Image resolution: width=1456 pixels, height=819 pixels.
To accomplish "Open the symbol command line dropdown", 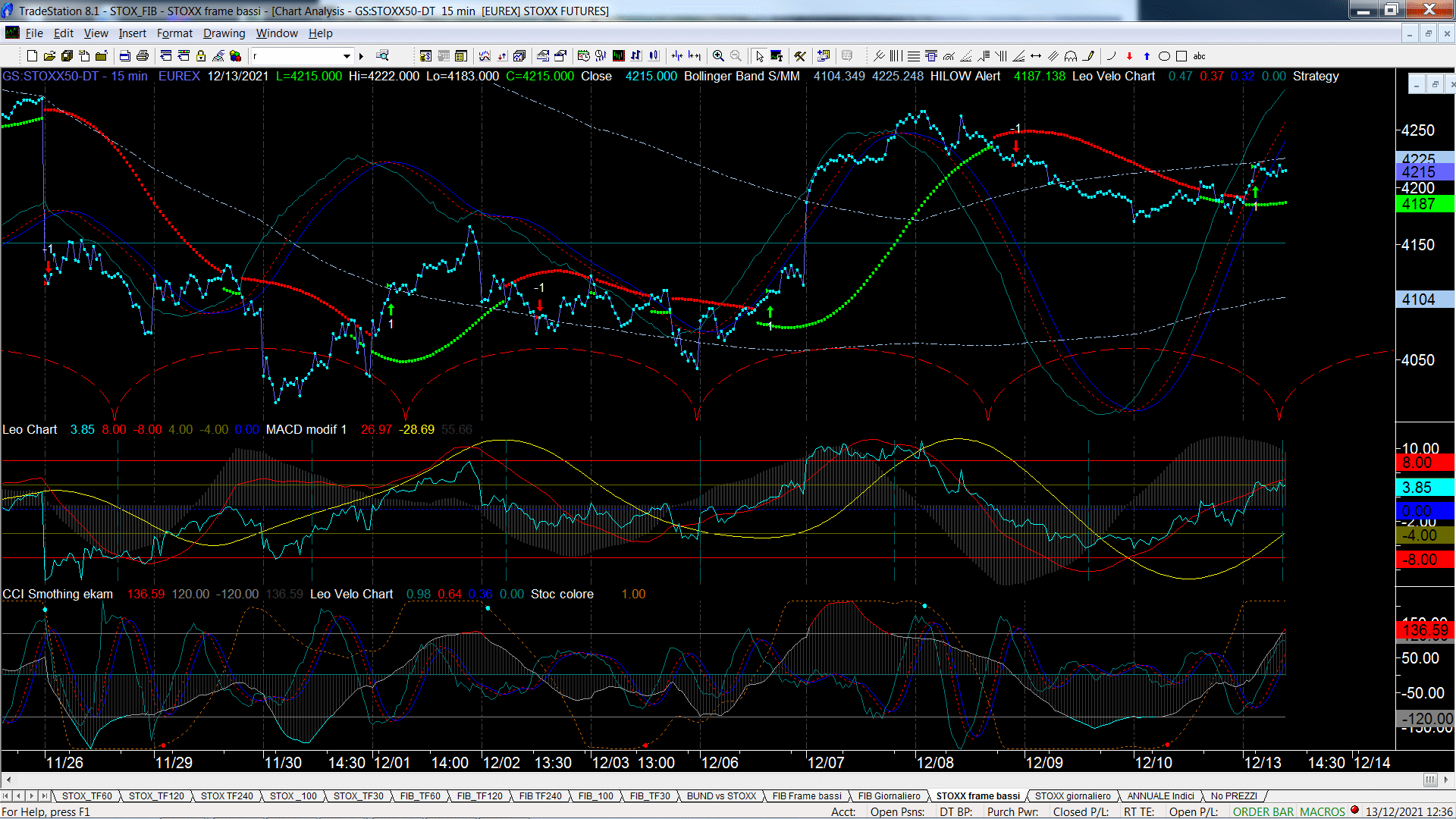I will pos(347,56).
